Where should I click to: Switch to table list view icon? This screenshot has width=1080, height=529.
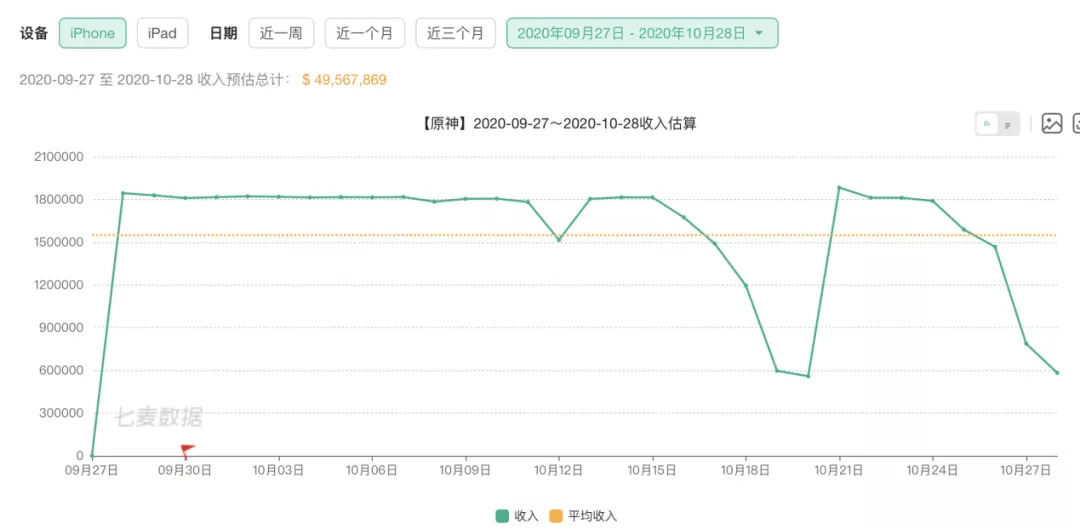click(x=1008, y=124)
